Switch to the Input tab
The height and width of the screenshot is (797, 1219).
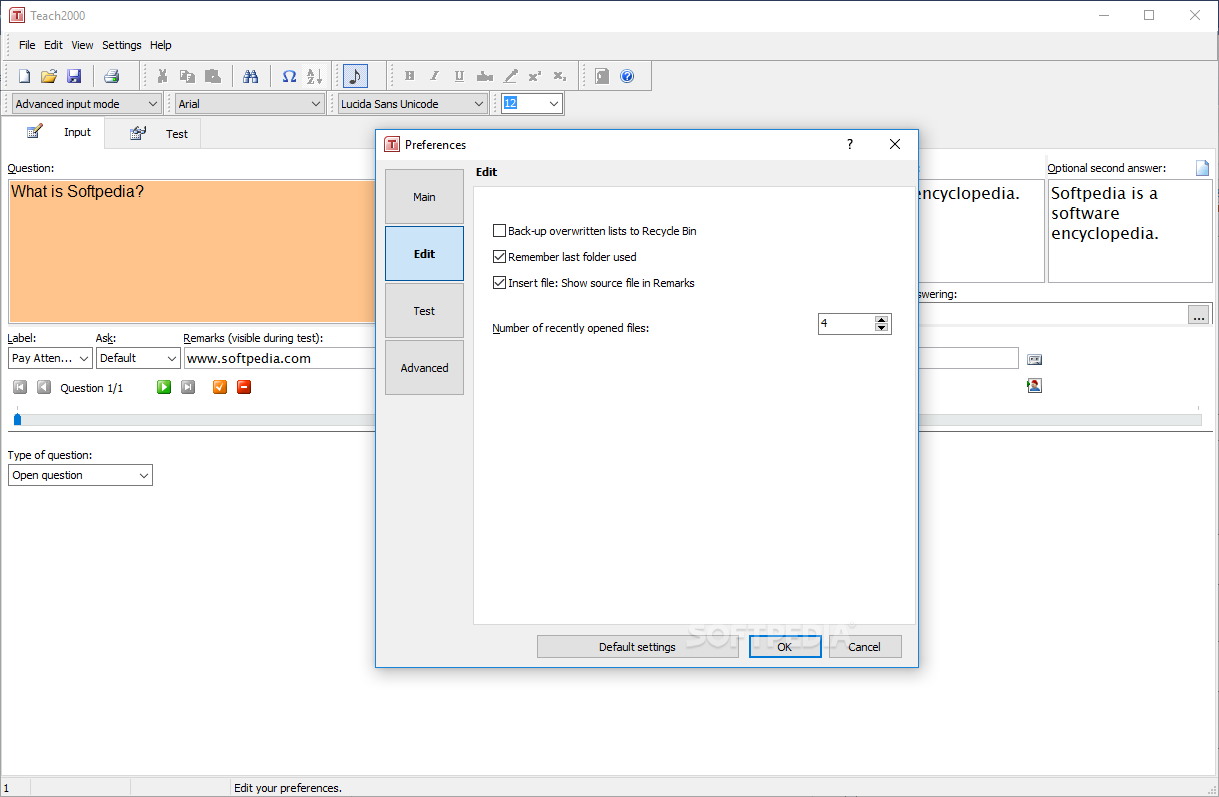coord(53,133)
